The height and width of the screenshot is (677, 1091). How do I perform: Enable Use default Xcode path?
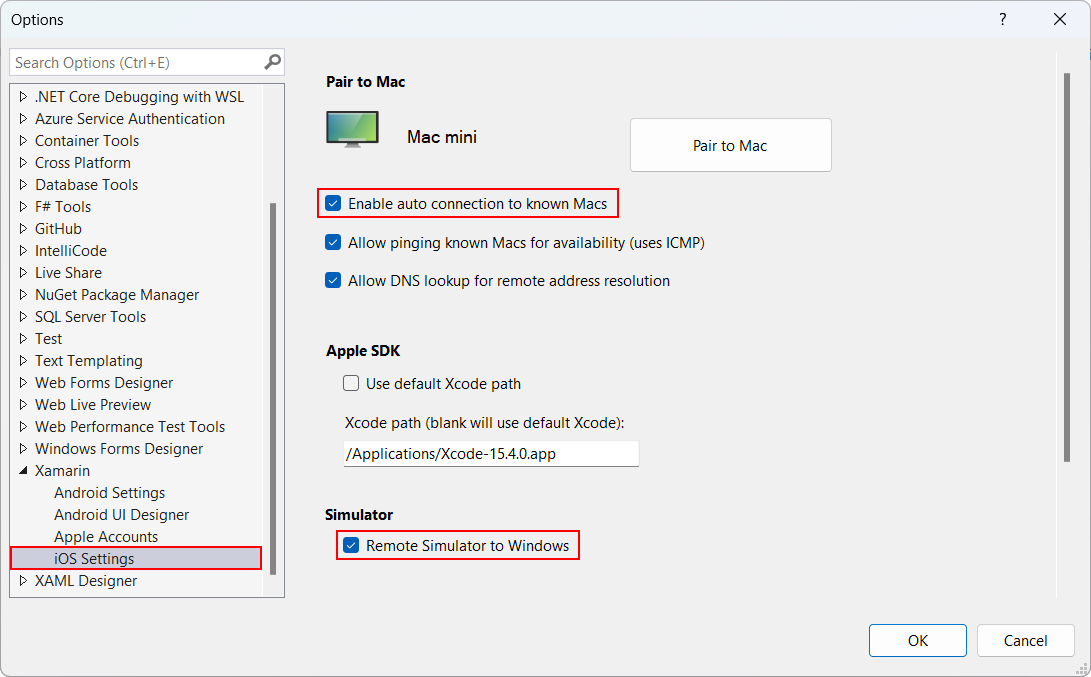(x=351, y=383)
